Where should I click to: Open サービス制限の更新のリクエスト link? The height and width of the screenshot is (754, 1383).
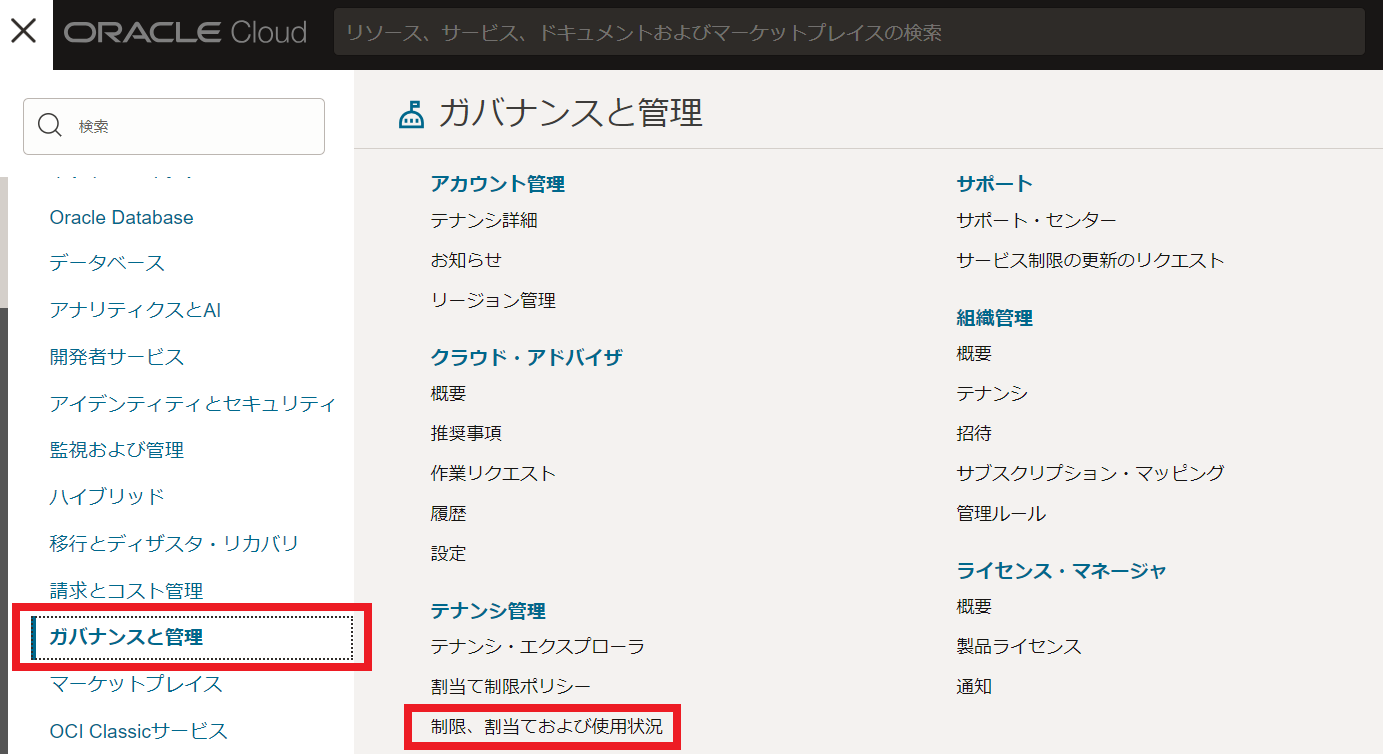click(x=1090, y=260)
